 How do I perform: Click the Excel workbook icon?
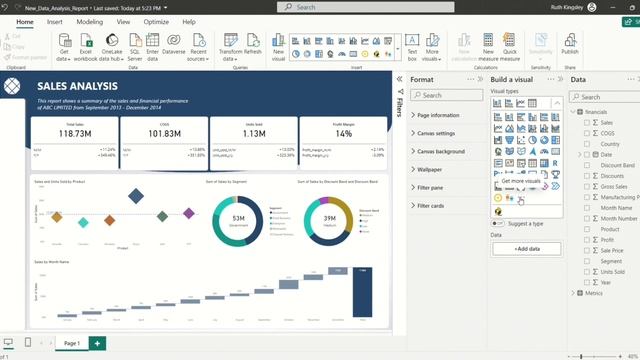pyautogui.click(x=86, y=47)
